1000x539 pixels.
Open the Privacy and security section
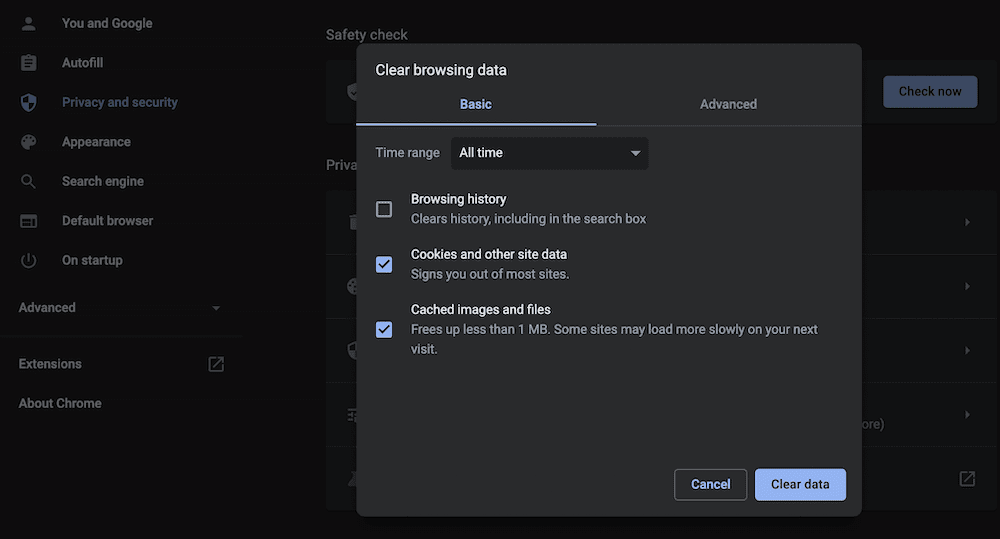(119, 103)
